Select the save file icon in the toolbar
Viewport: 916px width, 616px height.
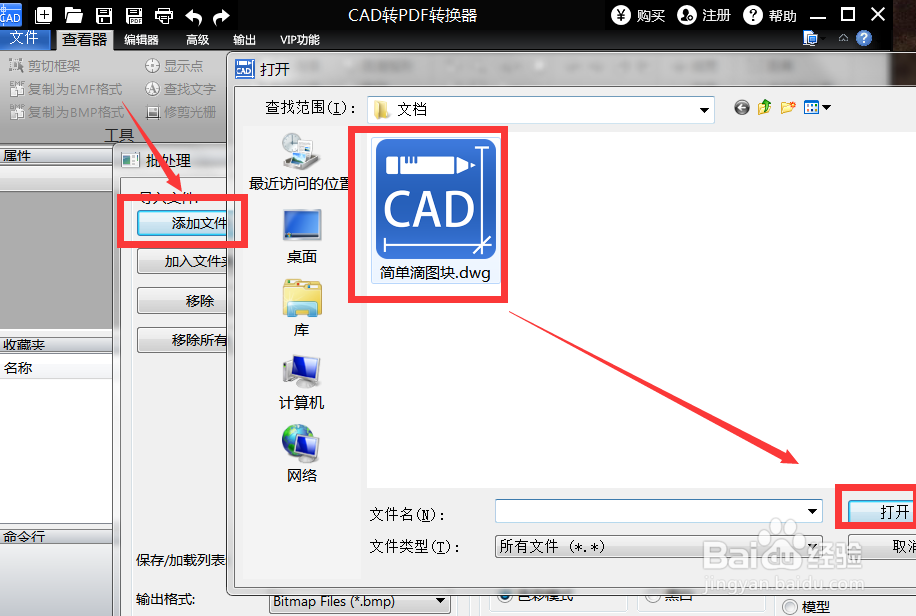tap(103, 15)
